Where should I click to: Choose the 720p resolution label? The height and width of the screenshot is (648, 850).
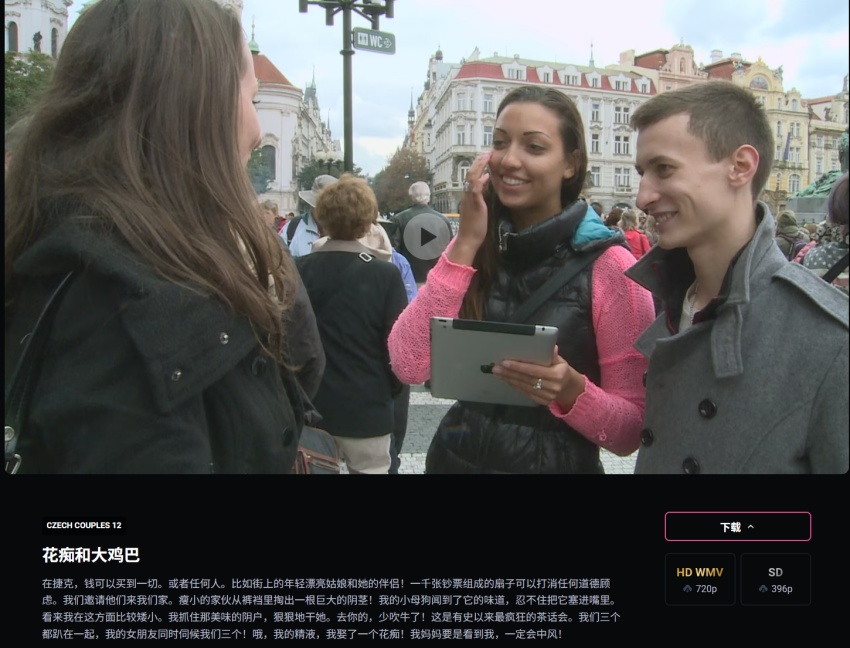(706, 589)
